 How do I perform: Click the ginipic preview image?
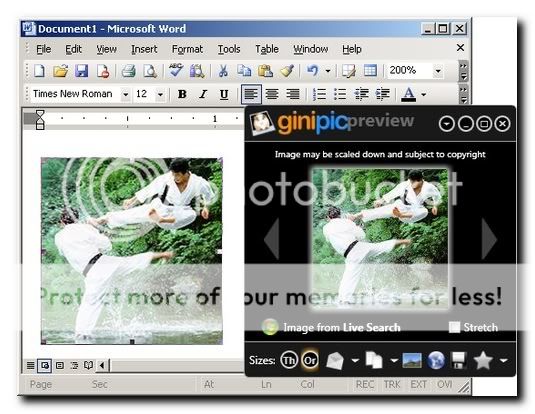pos(380,239)
